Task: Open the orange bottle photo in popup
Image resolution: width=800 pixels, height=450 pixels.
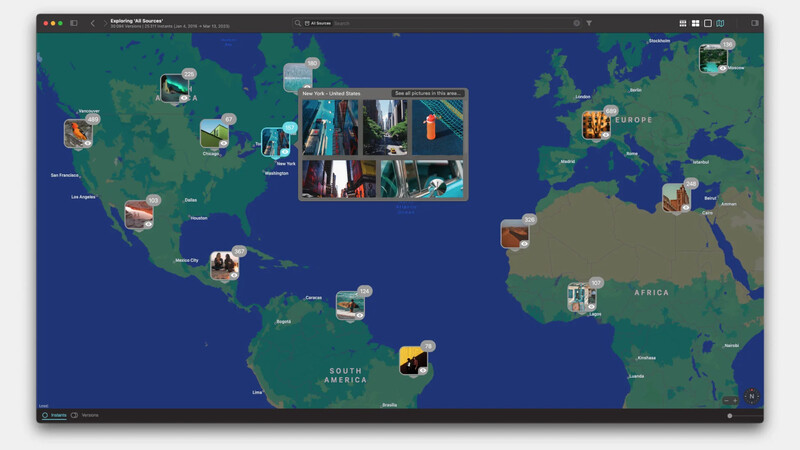Action: point(438,127)
